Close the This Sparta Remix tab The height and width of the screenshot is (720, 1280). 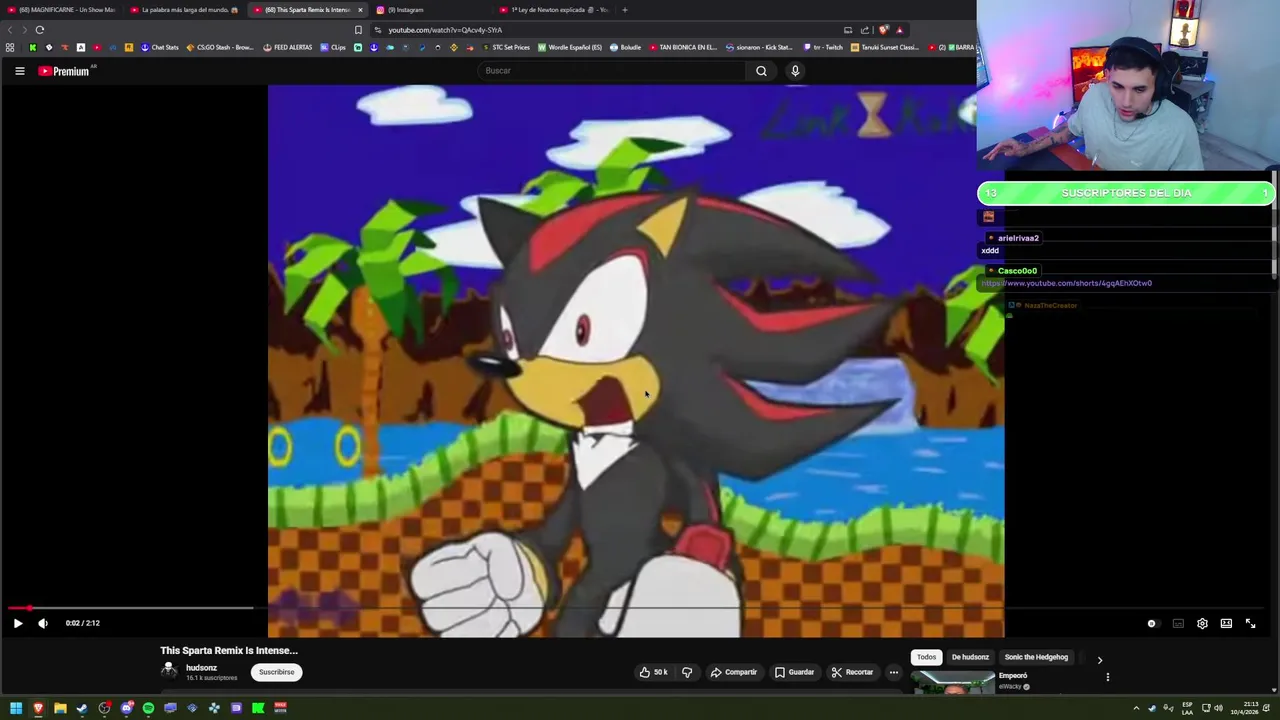click(360, 10)
